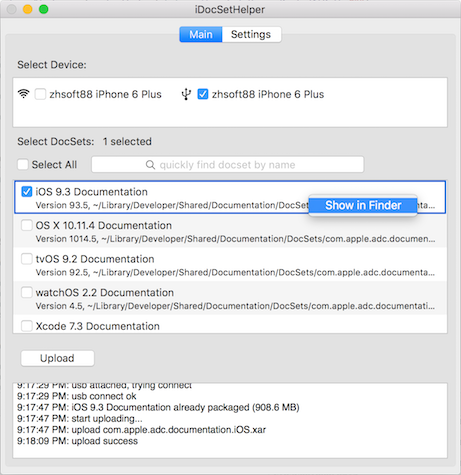The image size is (461, 475).
Task: Switch to the Settings tab
Action: click(x=251, y=34)
